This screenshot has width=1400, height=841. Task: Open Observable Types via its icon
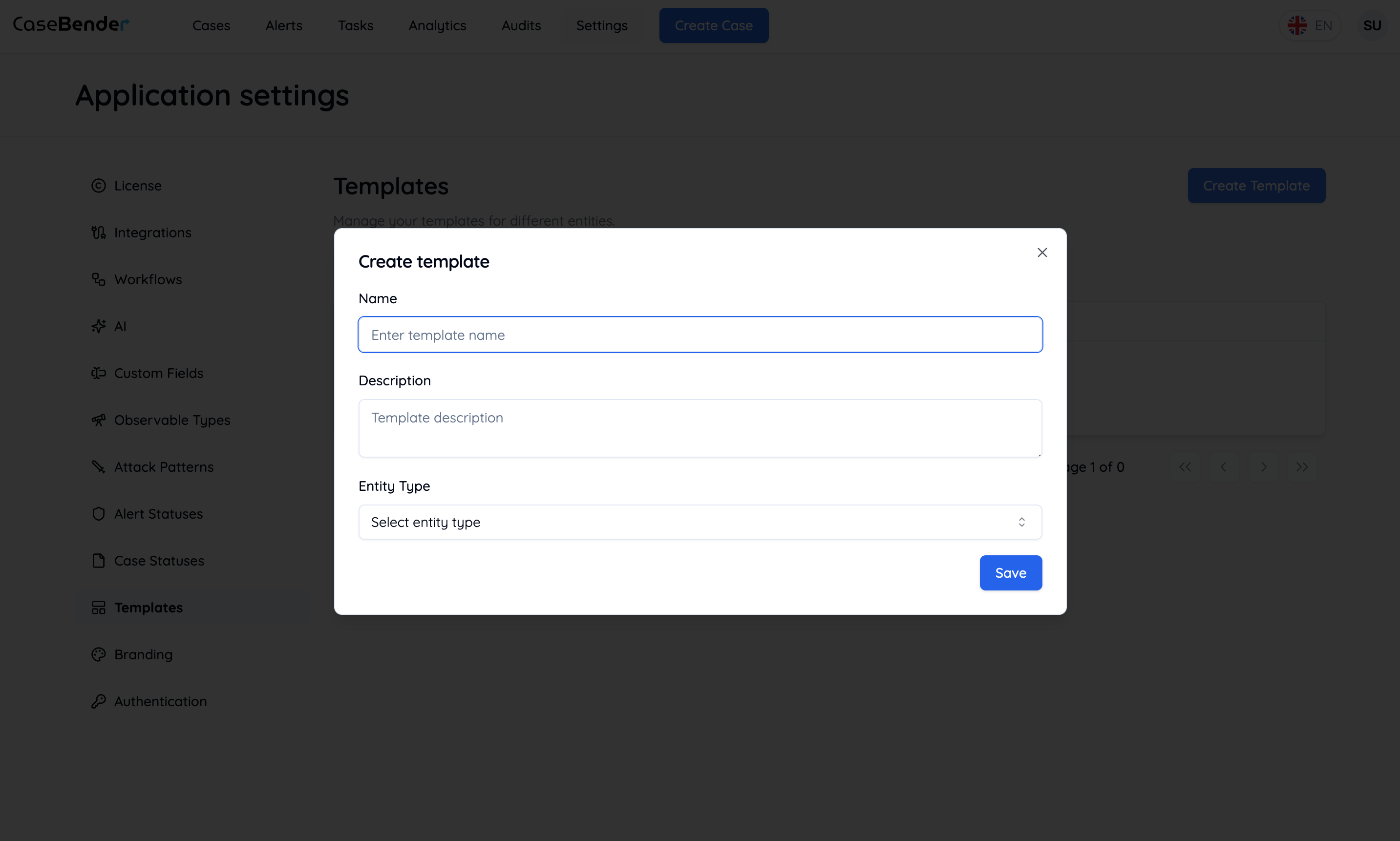99,420
